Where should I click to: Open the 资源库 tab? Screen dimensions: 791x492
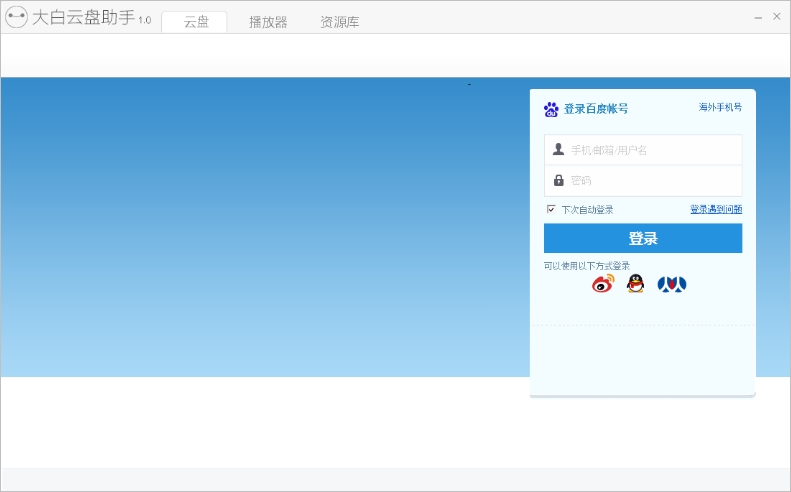340,22
